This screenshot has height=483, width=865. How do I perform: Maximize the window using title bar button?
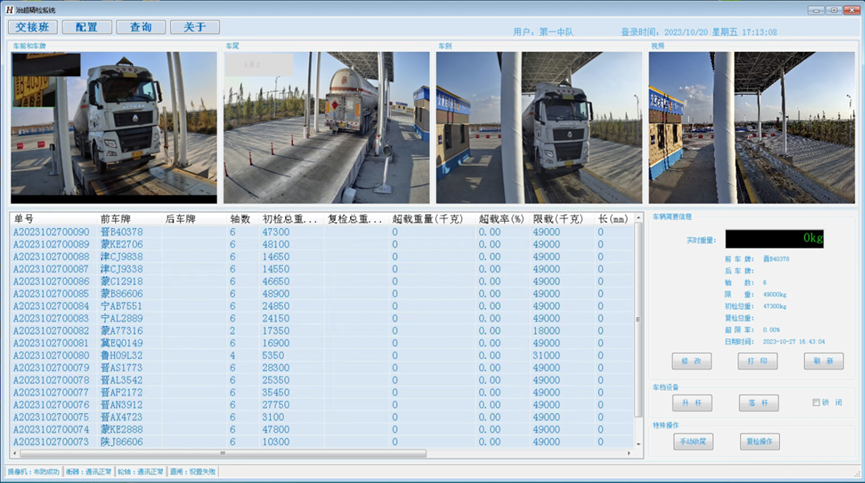pyautogui.click(x=832, y=8)
